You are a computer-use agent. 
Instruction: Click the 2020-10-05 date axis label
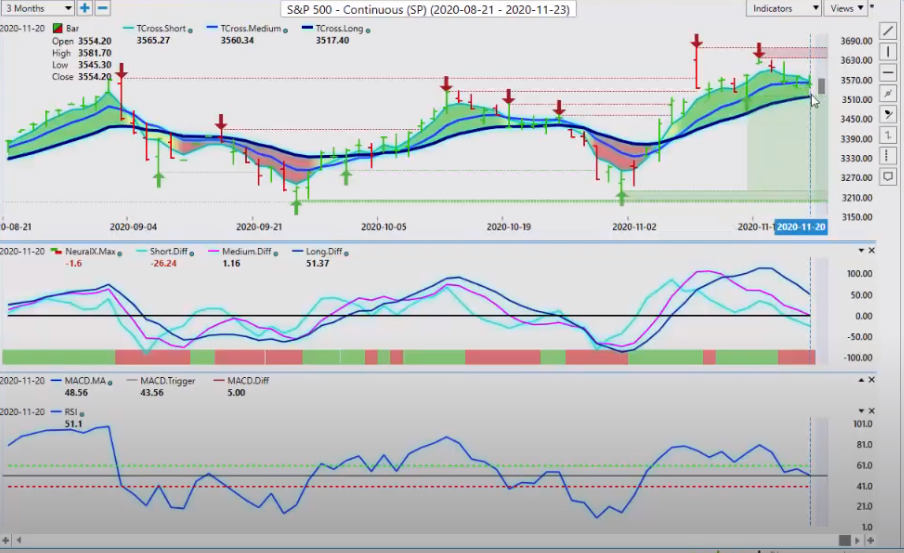click(x=383, y=227)
